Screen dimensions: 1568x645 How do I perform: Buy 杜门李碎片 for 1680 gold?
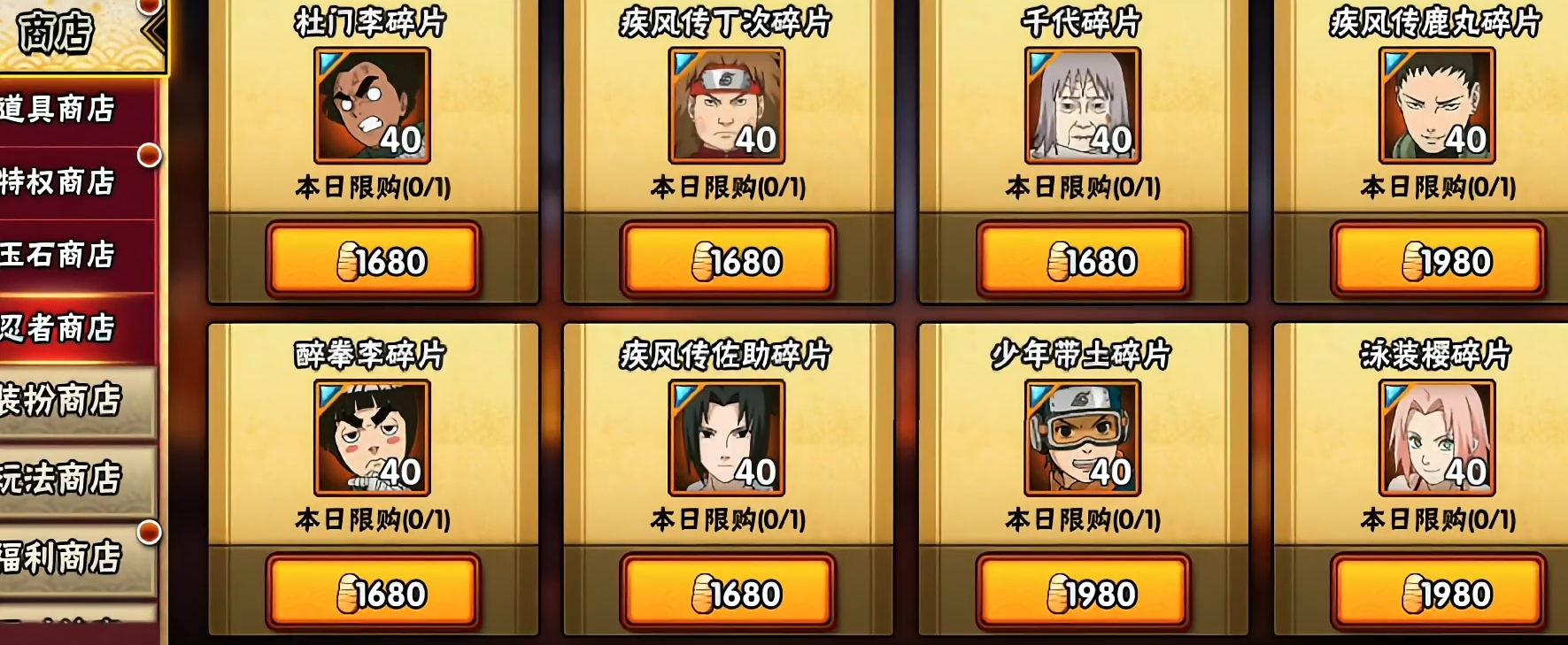click(374, 260)
